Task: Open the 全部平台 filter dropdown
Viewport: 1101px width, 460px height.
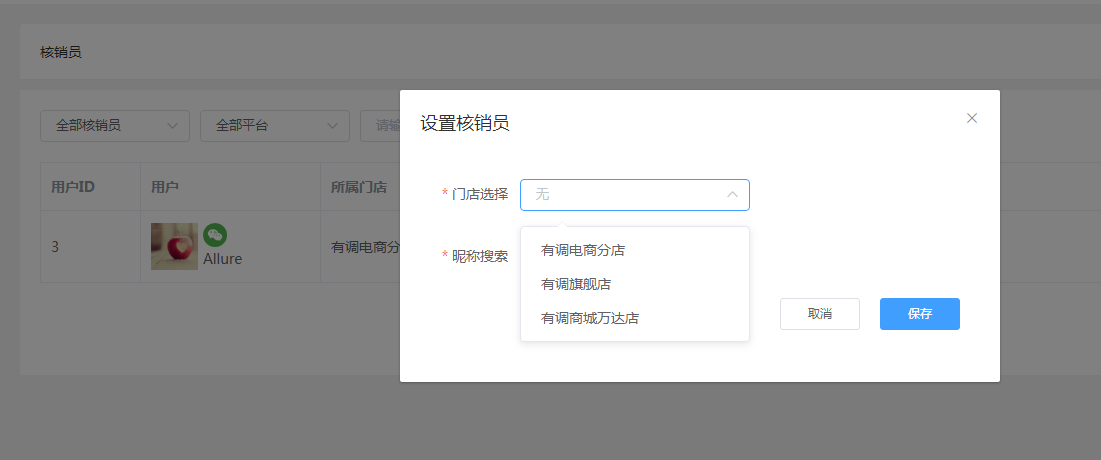Action: (275, 126)
